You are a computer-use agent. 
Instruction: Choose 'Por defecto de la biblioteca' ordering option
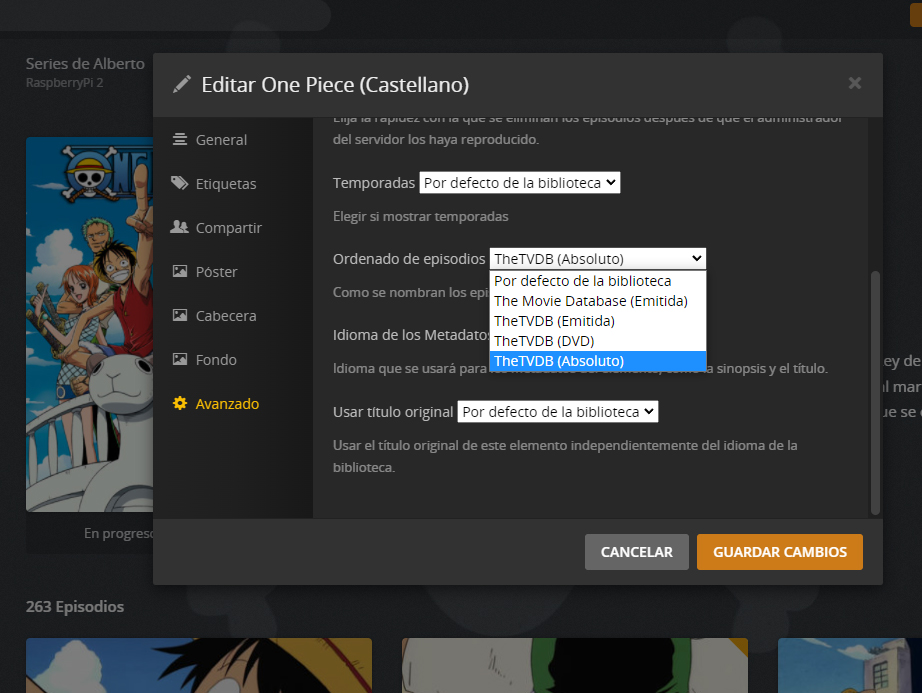597,281
